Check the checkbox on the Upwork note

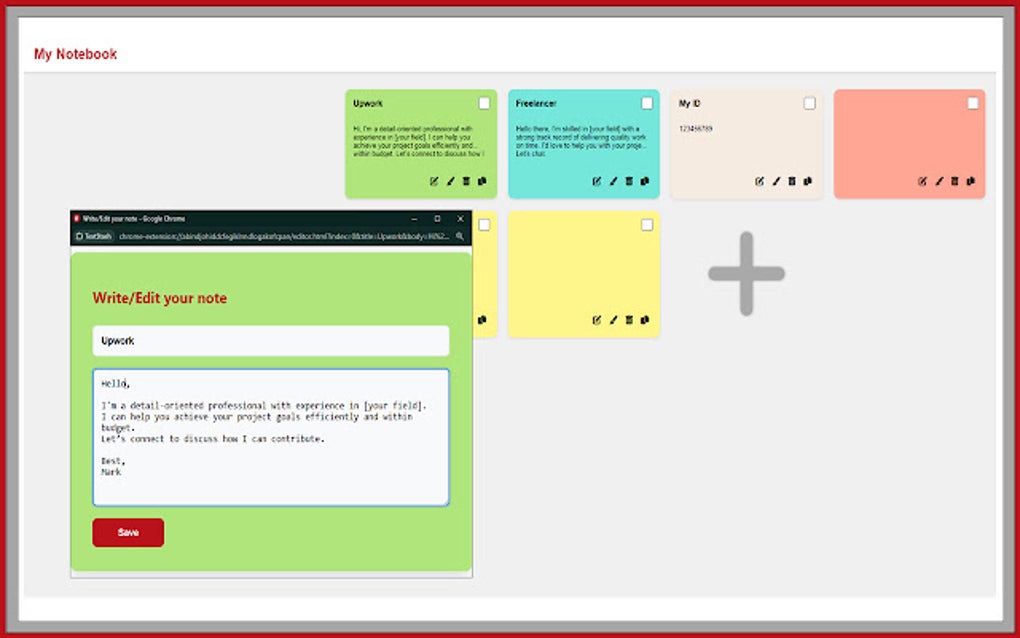tap(484, 102)
